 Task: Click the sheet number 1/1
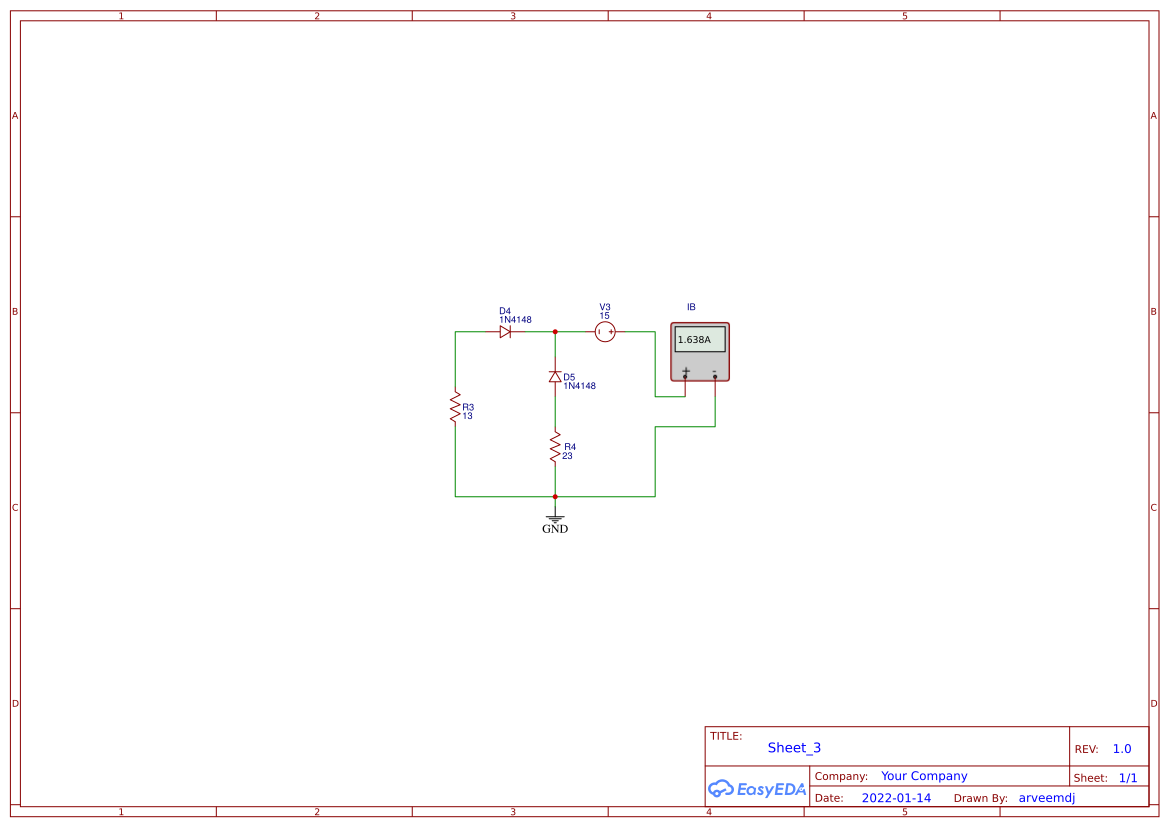coord(1128,778)
